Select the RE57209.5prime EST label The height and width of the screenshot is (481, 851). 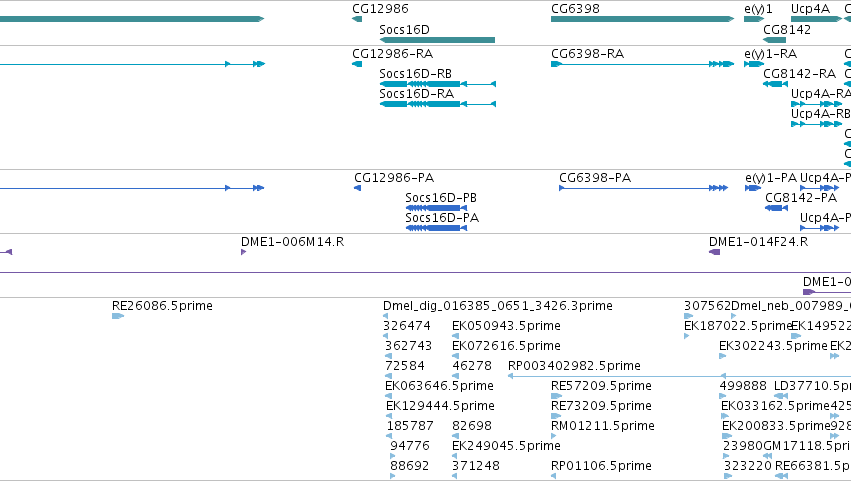click(x=601, y=387)
